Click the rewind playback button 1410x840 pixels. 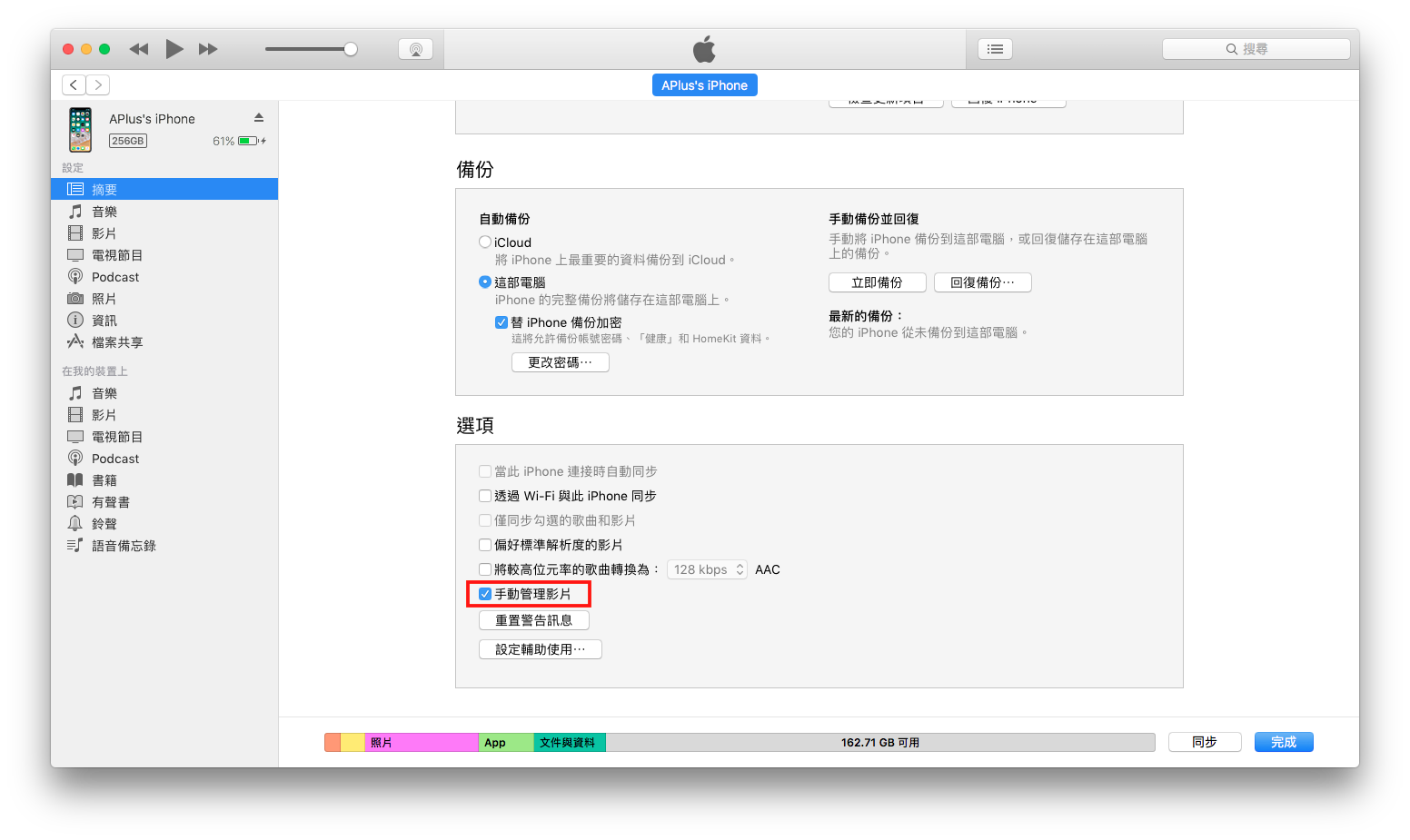click(138, 49)
